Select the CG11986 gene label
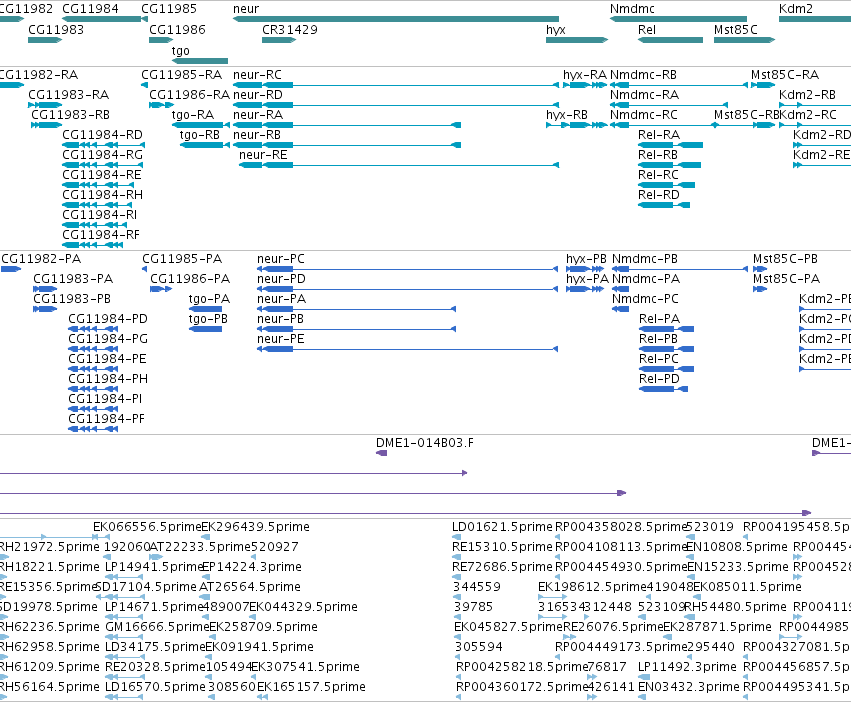The width and height of the screenshot is (851, 702). coord(177,30)
